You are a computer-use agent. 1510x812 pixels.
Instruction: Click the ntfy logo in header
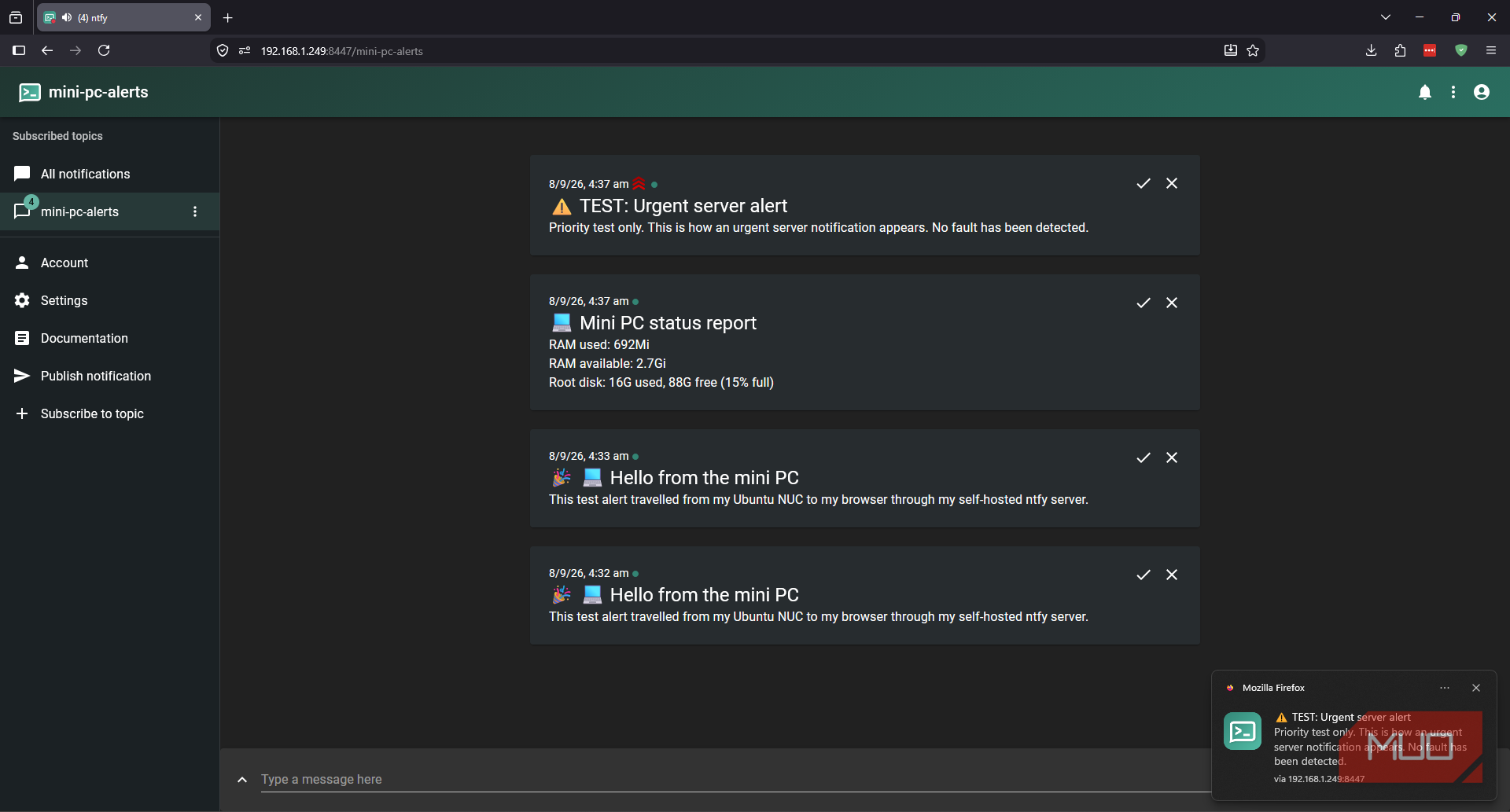coord(30,92)
